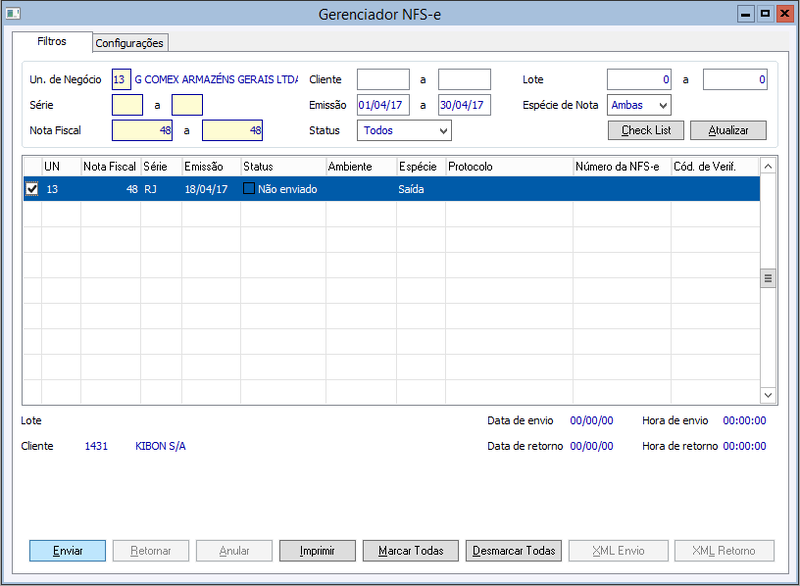Click the Imprimir button

click(x=317, y=551)
